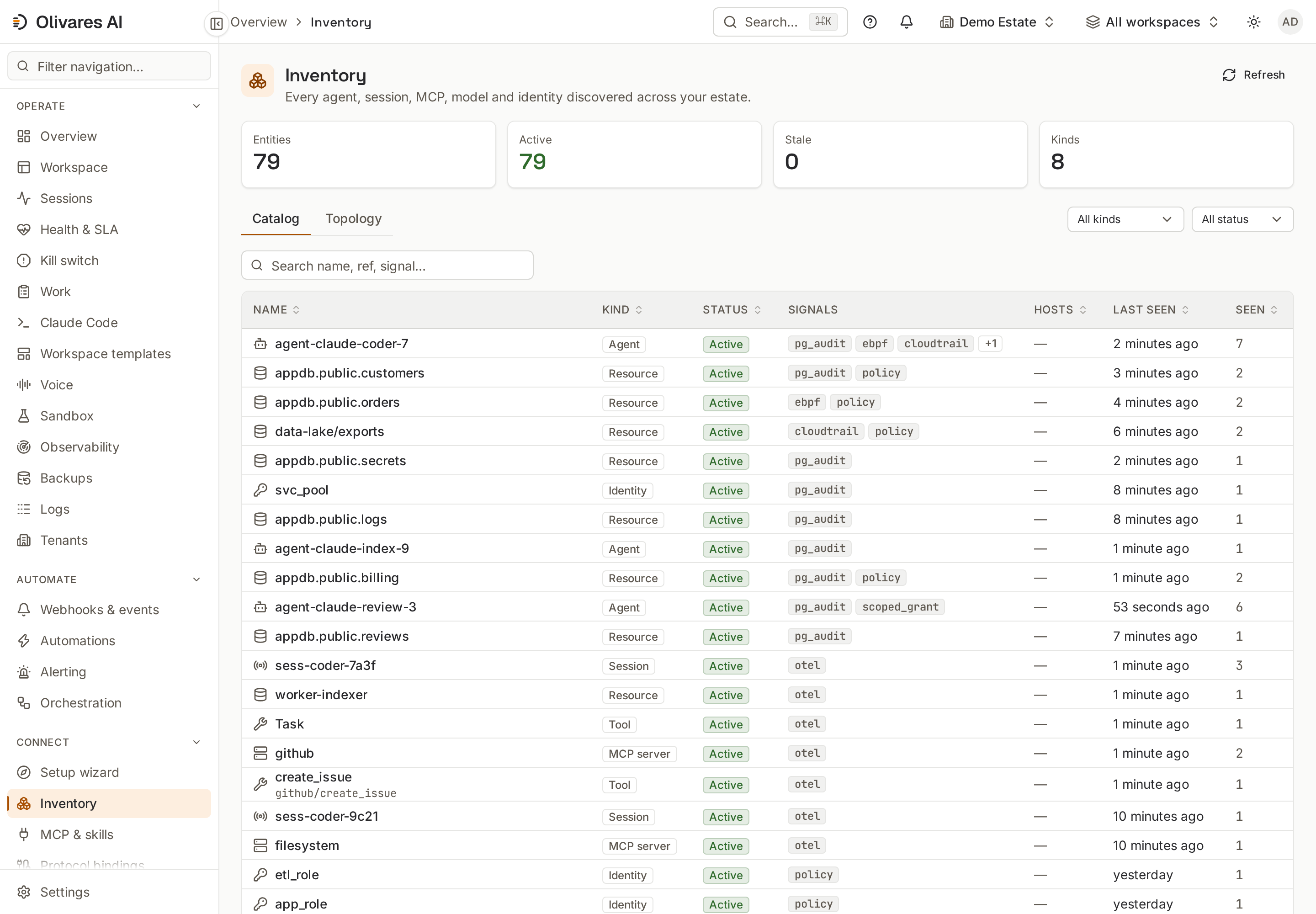Click the Setup wizard compass icon
Image resolution: width=1316 pixels, height=914 pixels.
[23, 772]
